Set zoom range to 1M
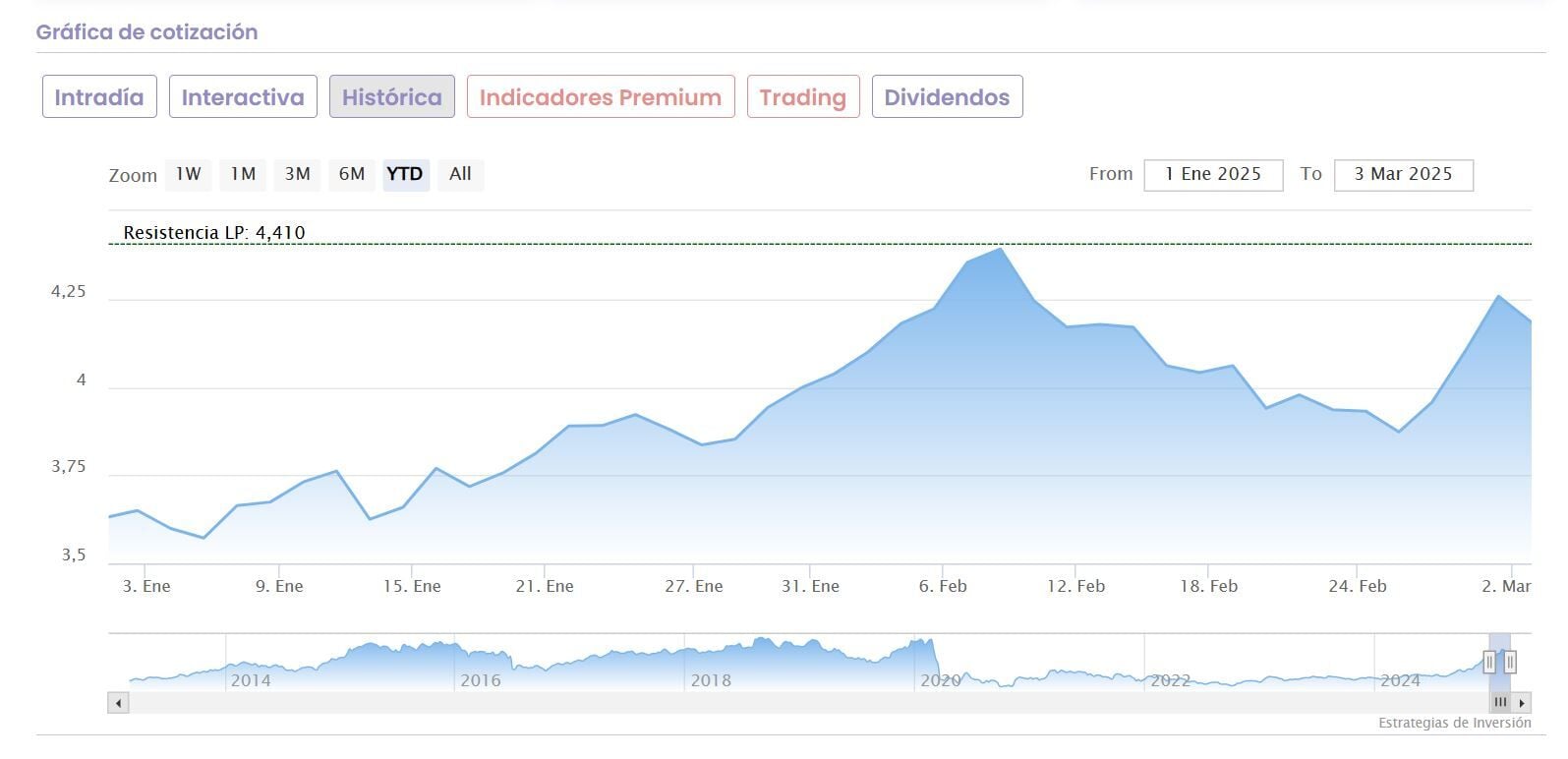 (x=243, y=174)
